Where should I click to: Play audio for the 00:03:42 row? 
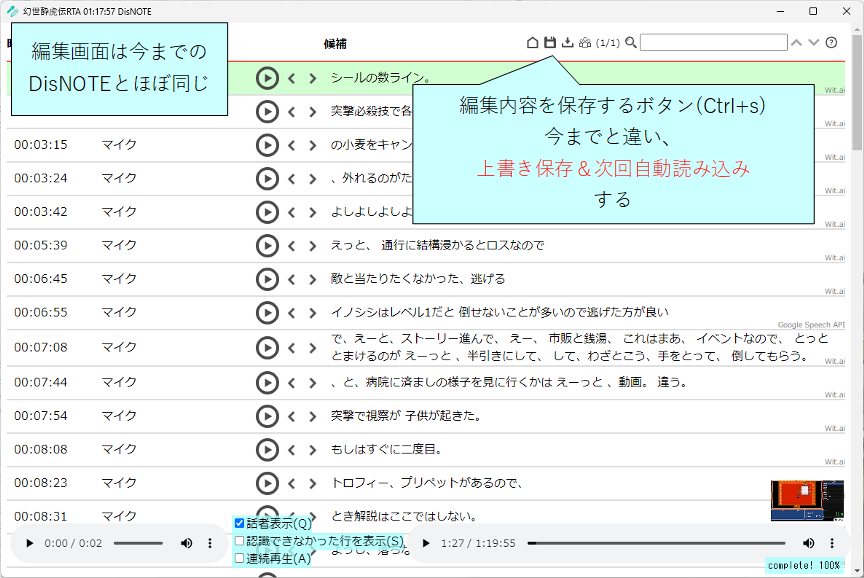coord(267,212)
